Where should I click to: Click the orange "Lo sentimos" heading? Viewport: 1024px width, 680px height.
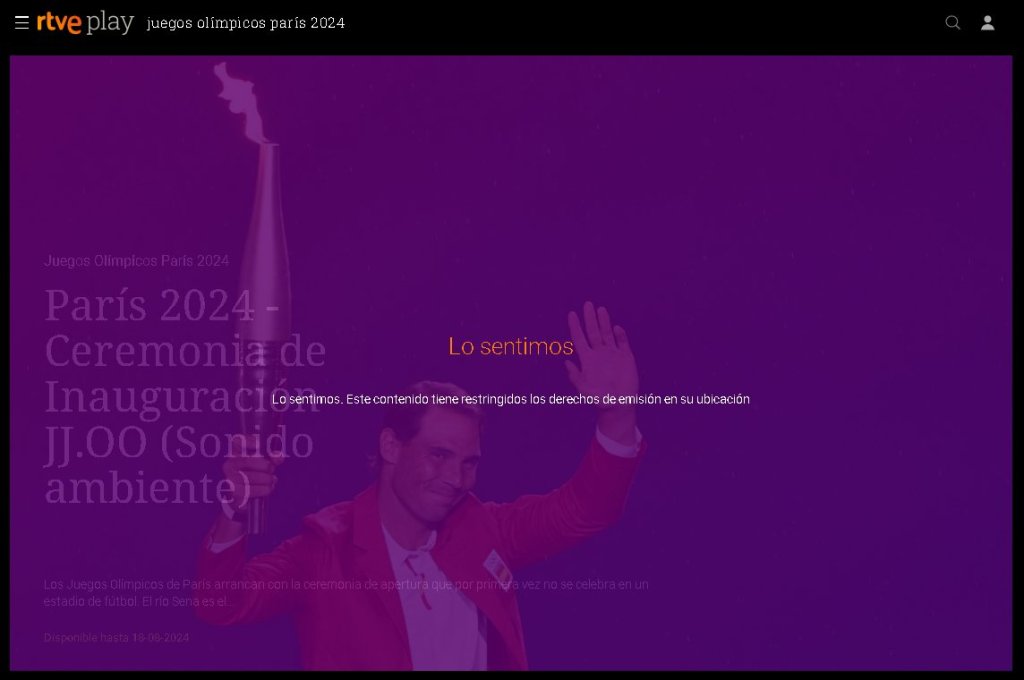coord(510,346)
